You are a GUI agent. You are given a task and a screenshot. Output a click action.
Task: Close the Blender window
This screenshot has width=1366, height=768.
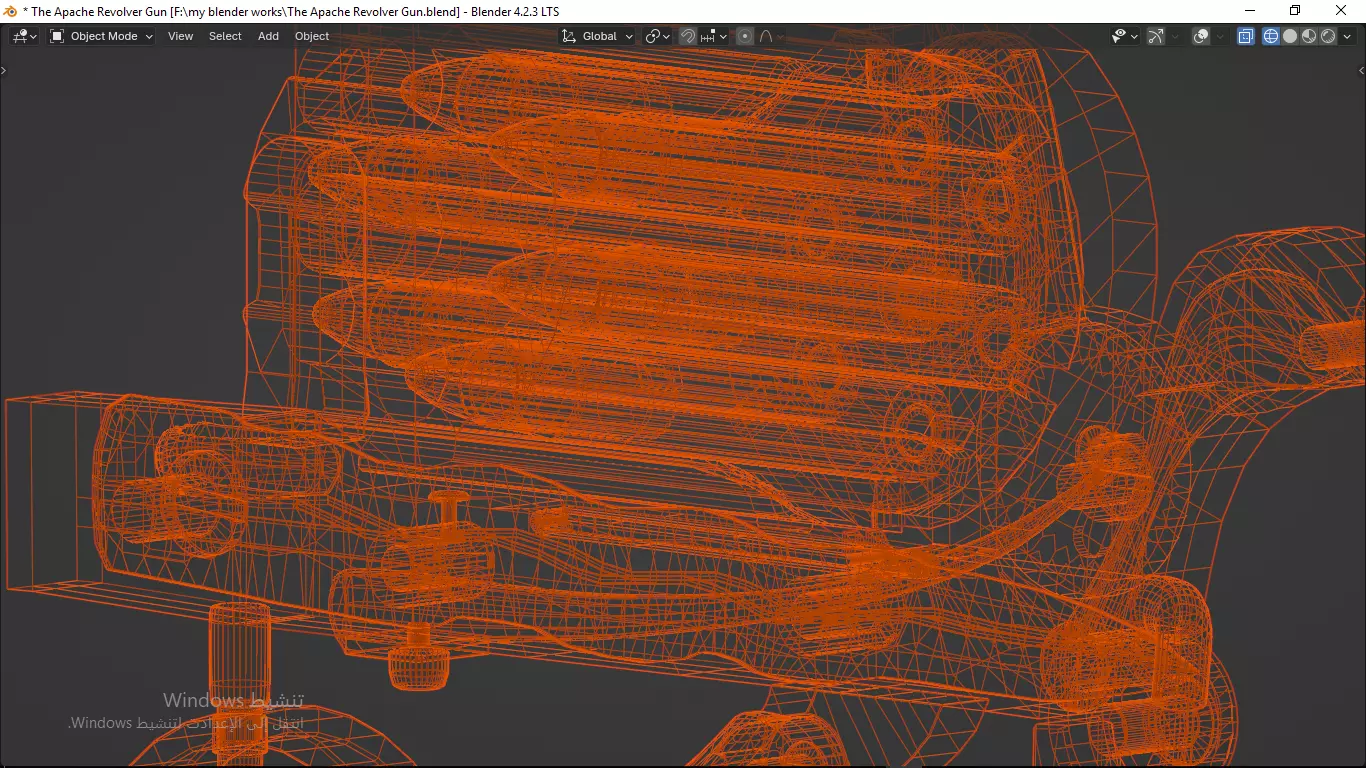[1342, 11]
